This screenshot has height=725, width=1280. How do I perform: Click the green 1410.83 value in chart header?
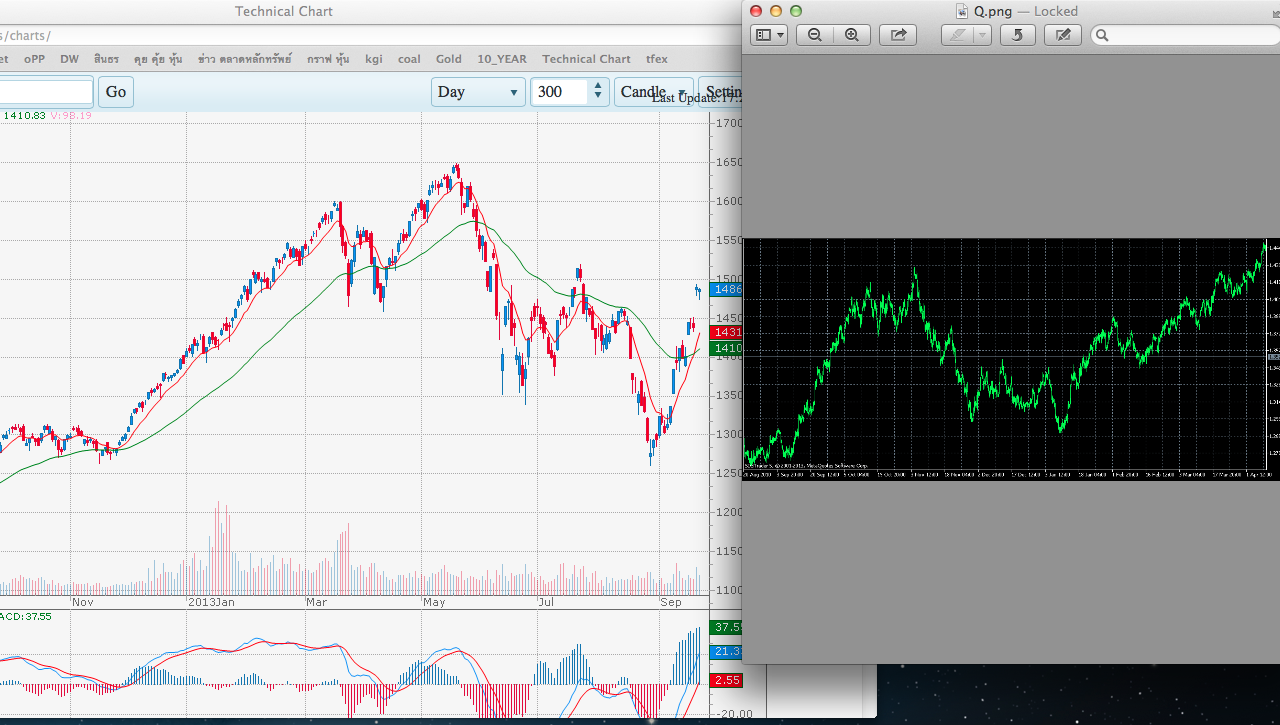(x=24, y=116)
